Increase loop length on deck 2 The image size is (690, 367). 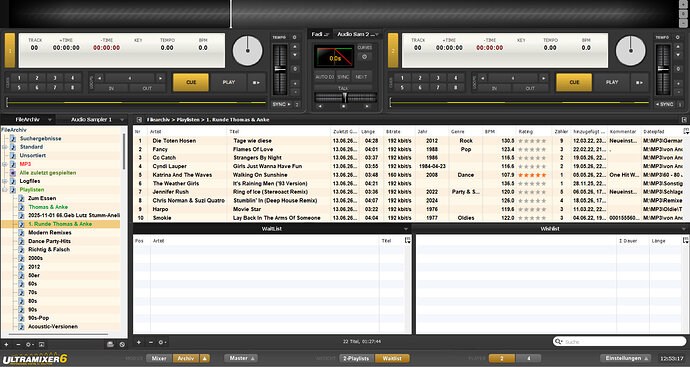click(543, 78)
